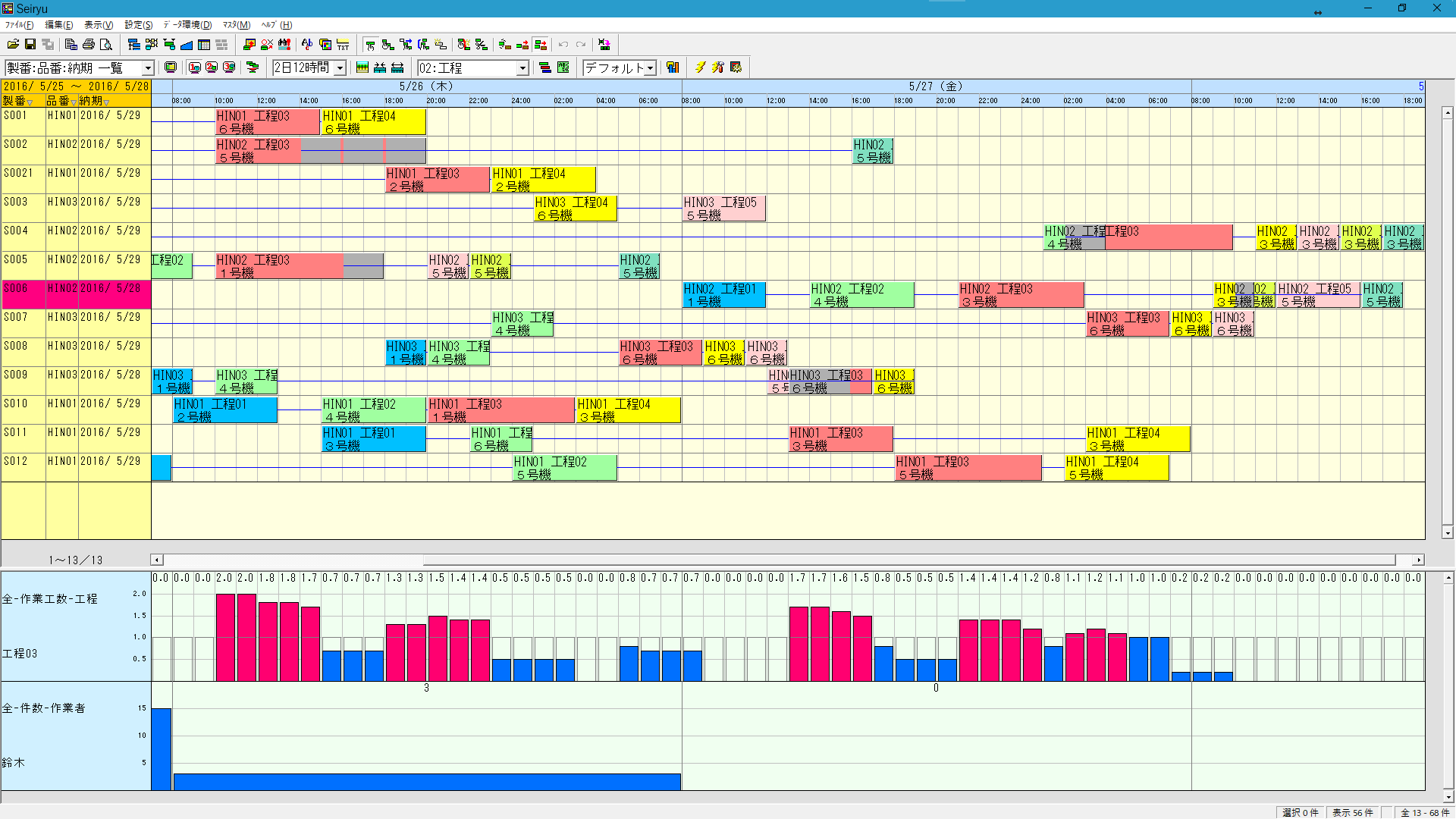
Task: Click the table grid view icon
Action: click(204, 45)
